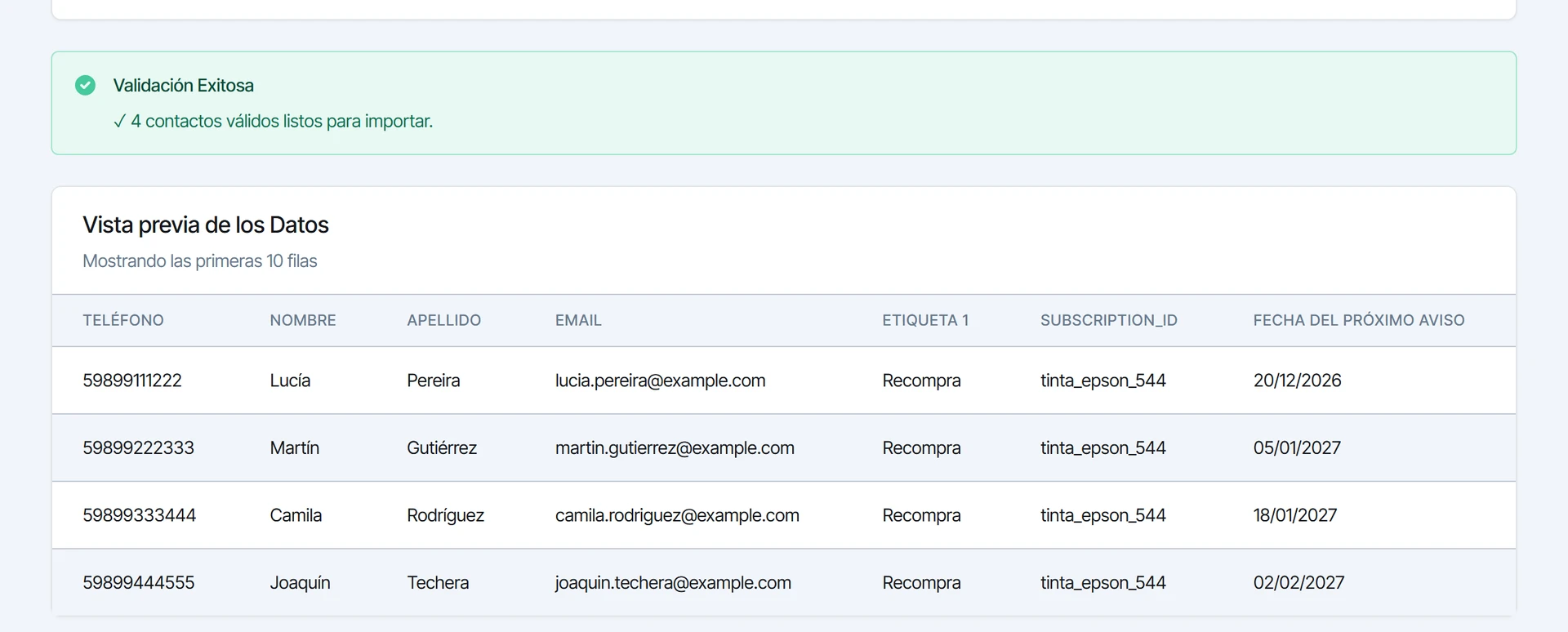Image resolution: width=1568 pixels, height=632 pixels.
Task: Click 'Recompra' tag in Joaquín's row
Action: 922,583
